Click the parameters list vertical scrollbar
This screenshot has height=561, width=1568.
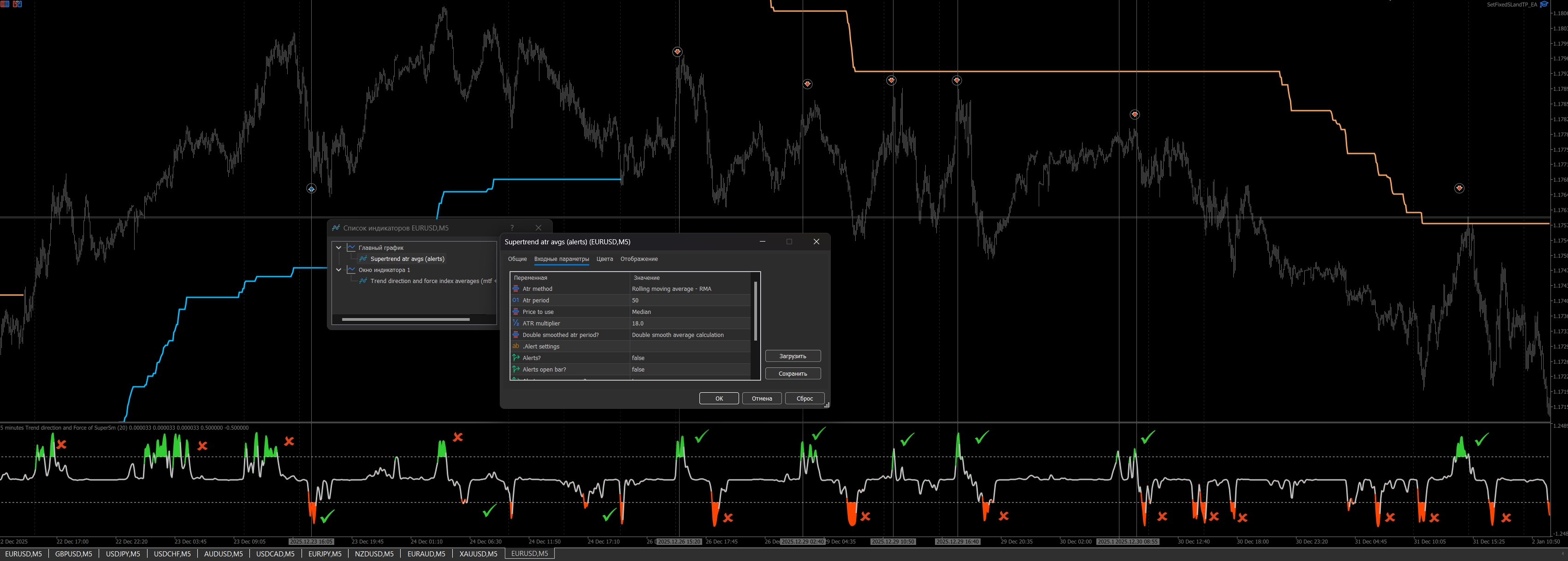pos(755,311)
